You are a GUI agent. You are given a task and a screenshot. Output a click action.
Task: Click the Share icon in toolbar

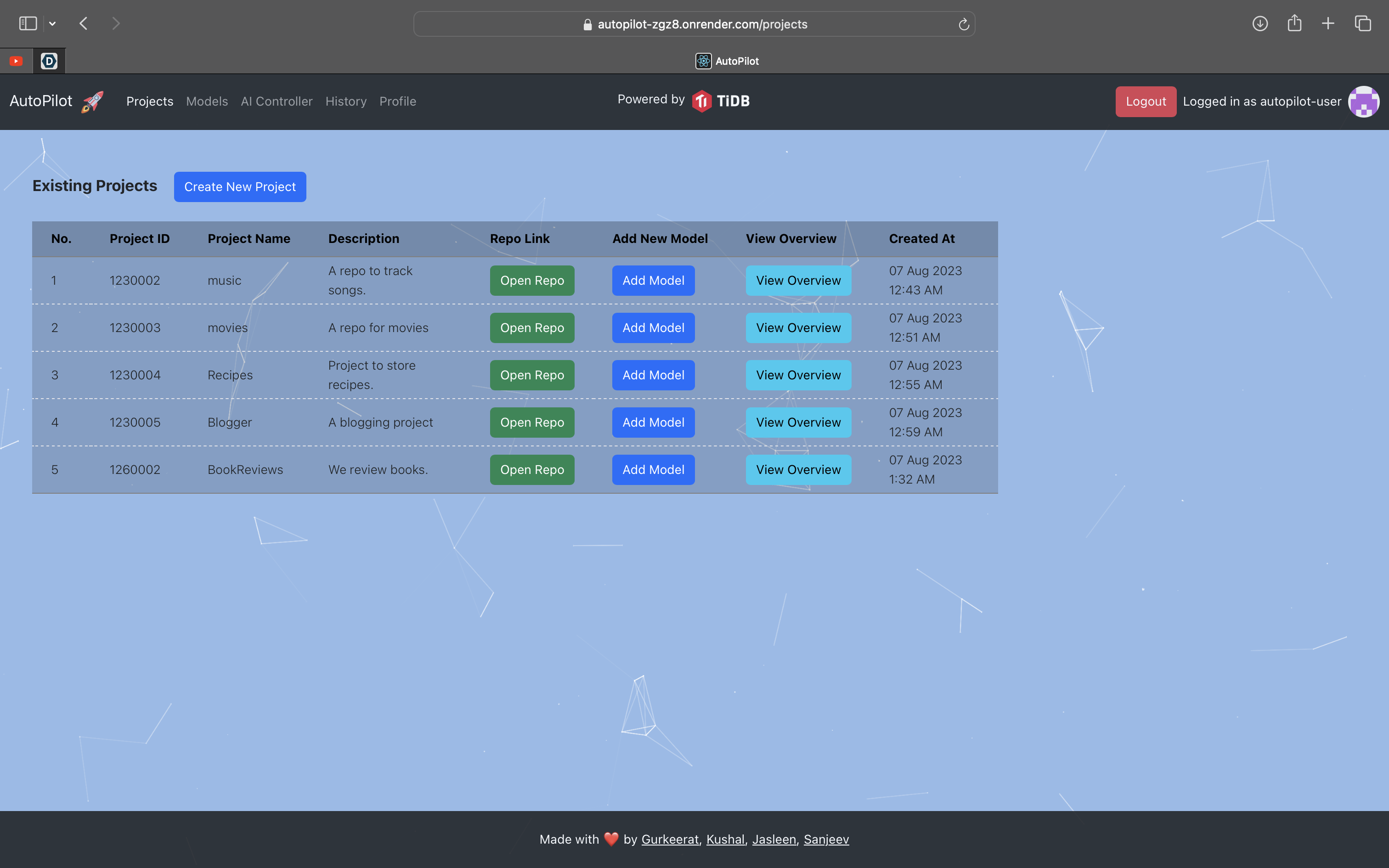[1294, 23]
